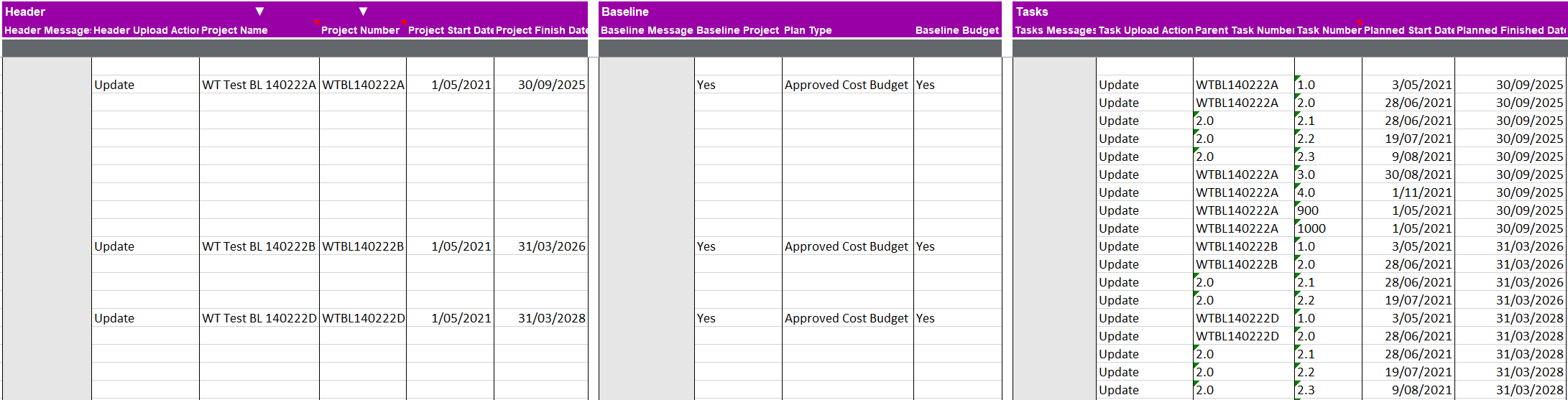This screenshot has height=400, width=1568.
Task: Select Task Number cell 3.0
Action: (1329, 175)
